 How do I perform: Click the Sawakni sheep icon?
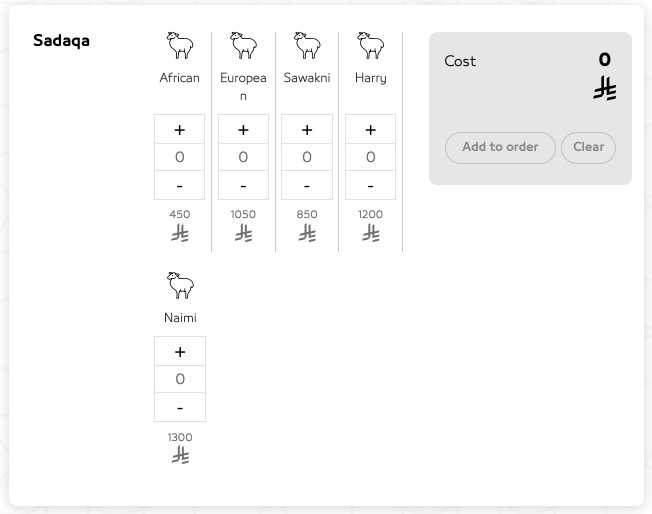tap(307, 46)
